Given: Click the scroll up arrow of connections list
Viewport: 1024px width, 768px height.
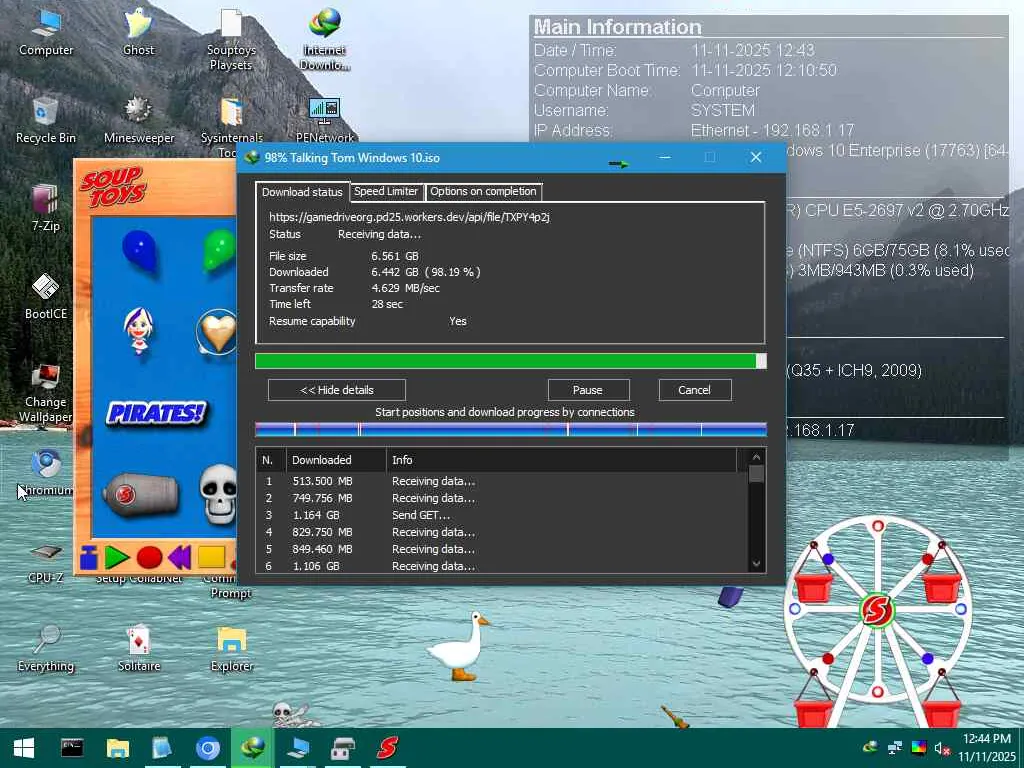Looking at the screenshot, I should tap(756, 457).
